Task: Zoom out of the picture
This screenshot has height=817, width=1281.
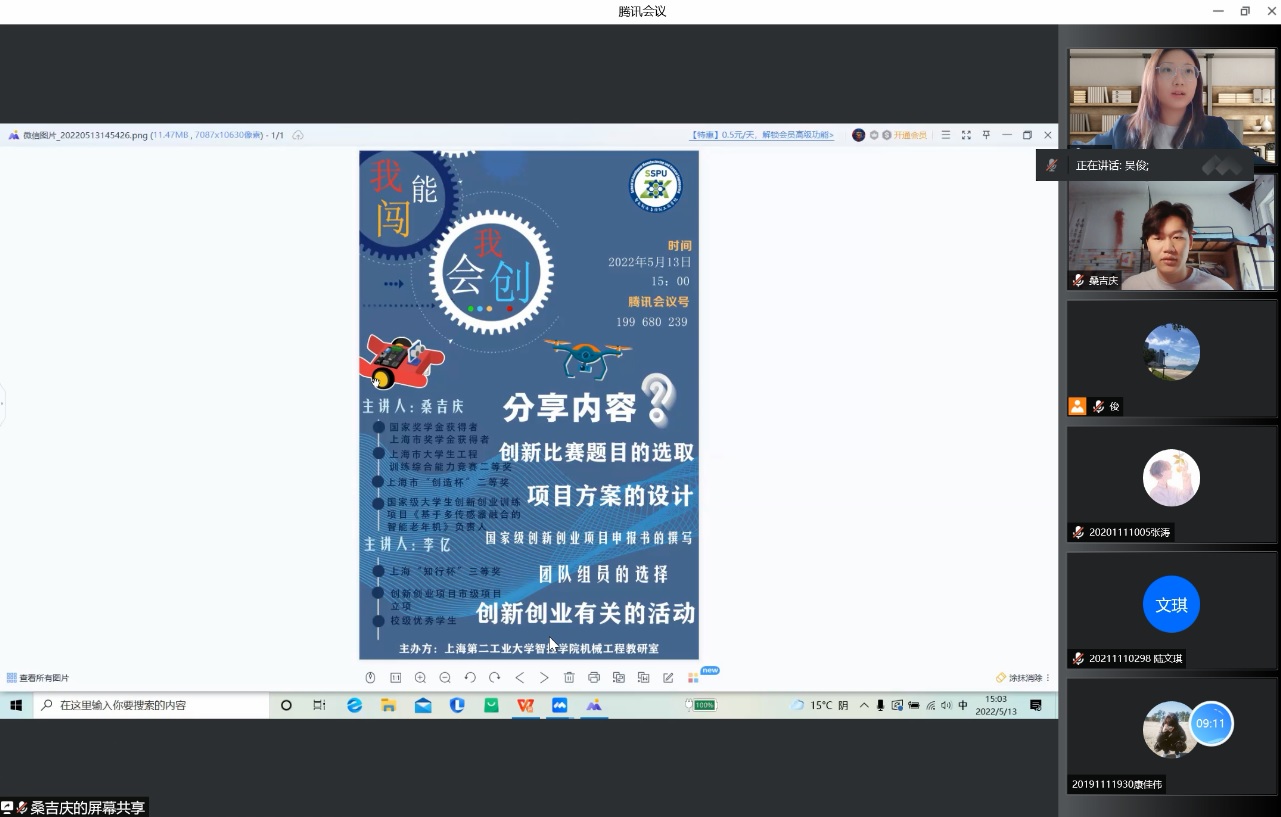Action: [x=445, y=678]
